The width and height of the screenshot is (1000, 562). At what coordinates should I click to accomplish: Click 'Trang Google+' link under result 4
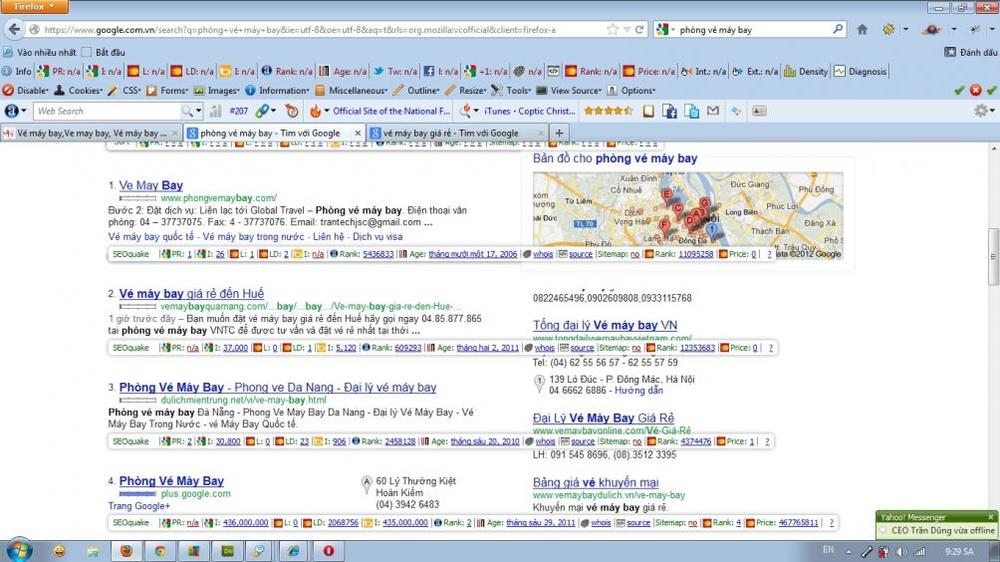point(139,506)
